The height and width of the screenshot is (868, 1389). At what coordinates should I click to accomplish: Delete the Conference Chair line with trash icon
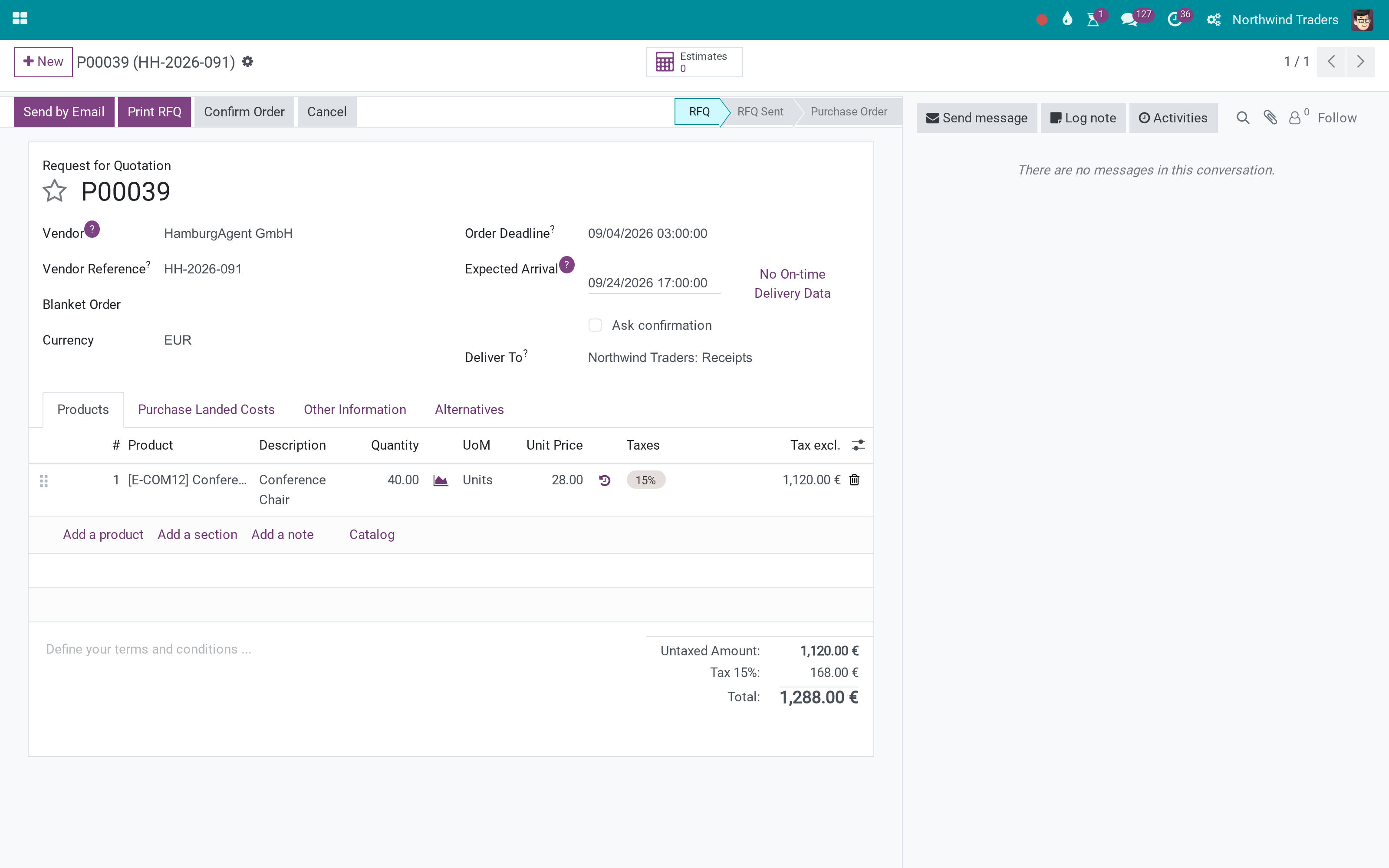[854, 480]
